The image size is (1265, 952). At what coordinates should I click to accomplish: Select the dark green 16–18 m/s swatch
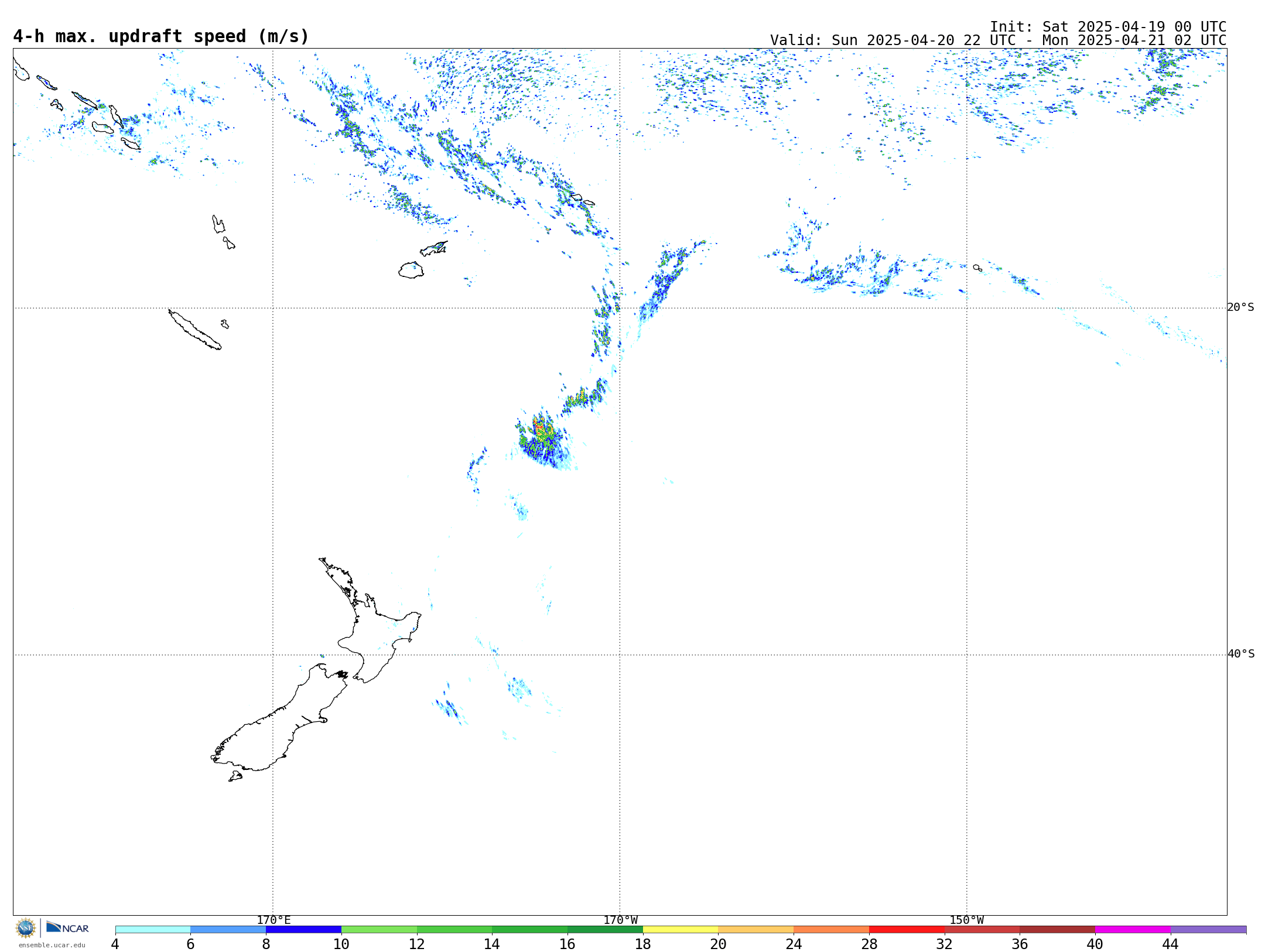pyautogui.click(x=605, y=929)
